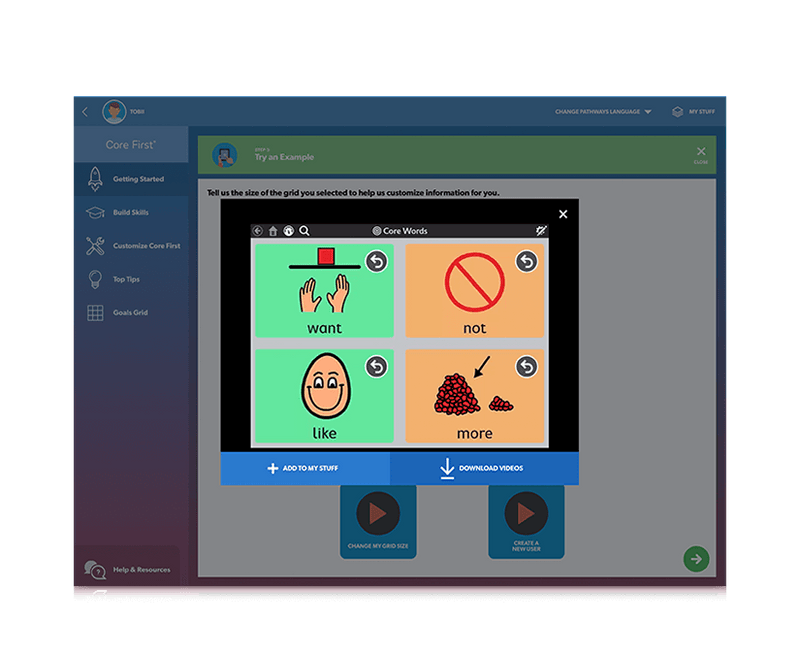This screenshot has height=655, width=800.
Task: Click the undo arrow on the 'not' tile
Action: [x=527, y=262]
